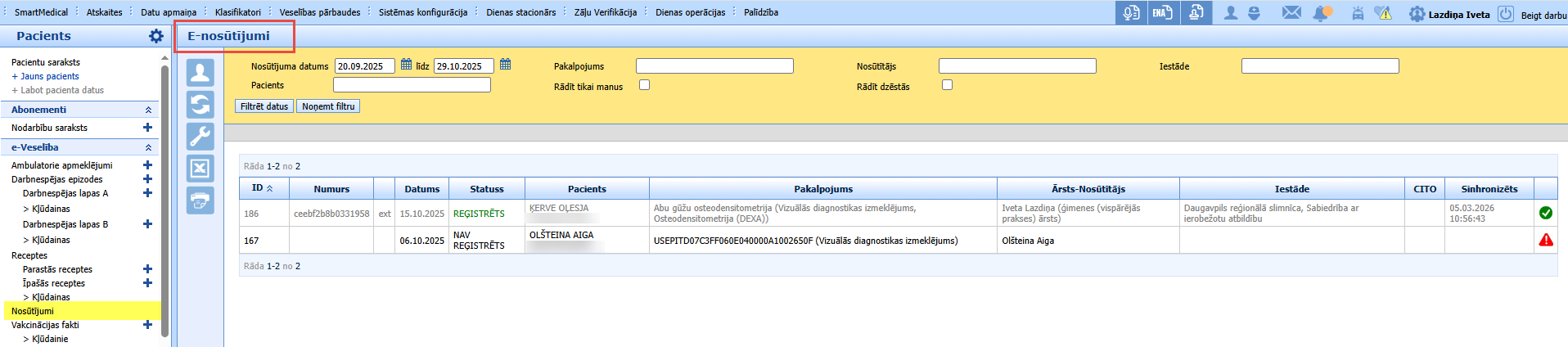Click the heart warning icon
Screen dimensions: 1568x347
1384,13
